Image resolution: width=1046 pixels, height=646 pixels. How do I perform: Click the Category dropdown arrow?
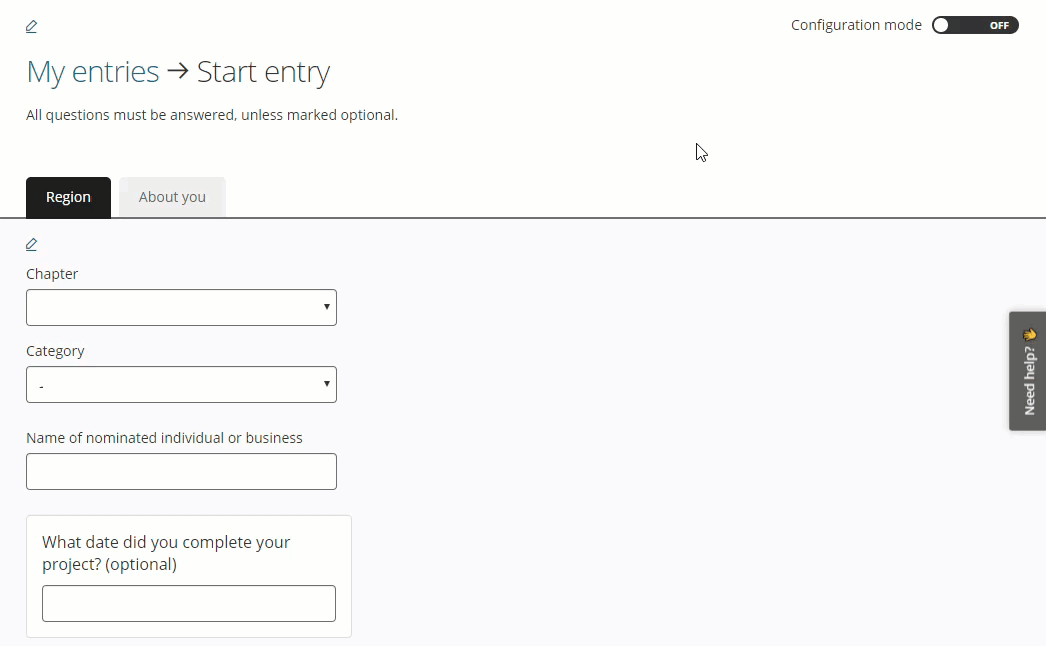pos(327,384)
